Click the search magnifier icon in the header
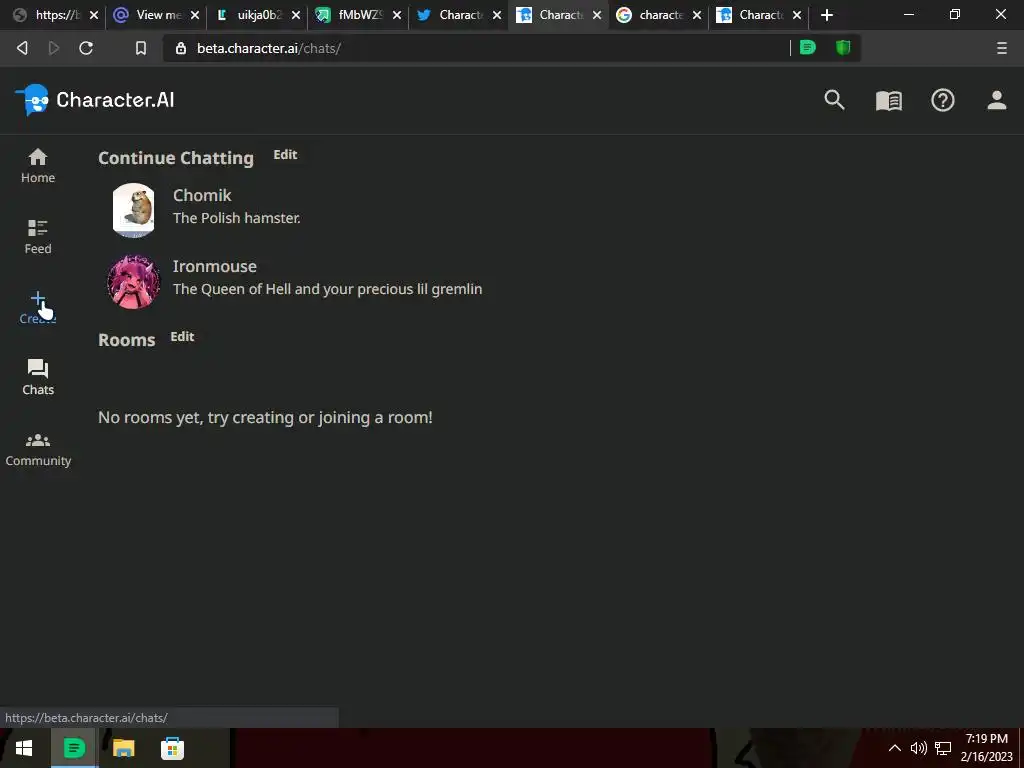This screenshot has height=768, width=1024. tap(834, 100)
